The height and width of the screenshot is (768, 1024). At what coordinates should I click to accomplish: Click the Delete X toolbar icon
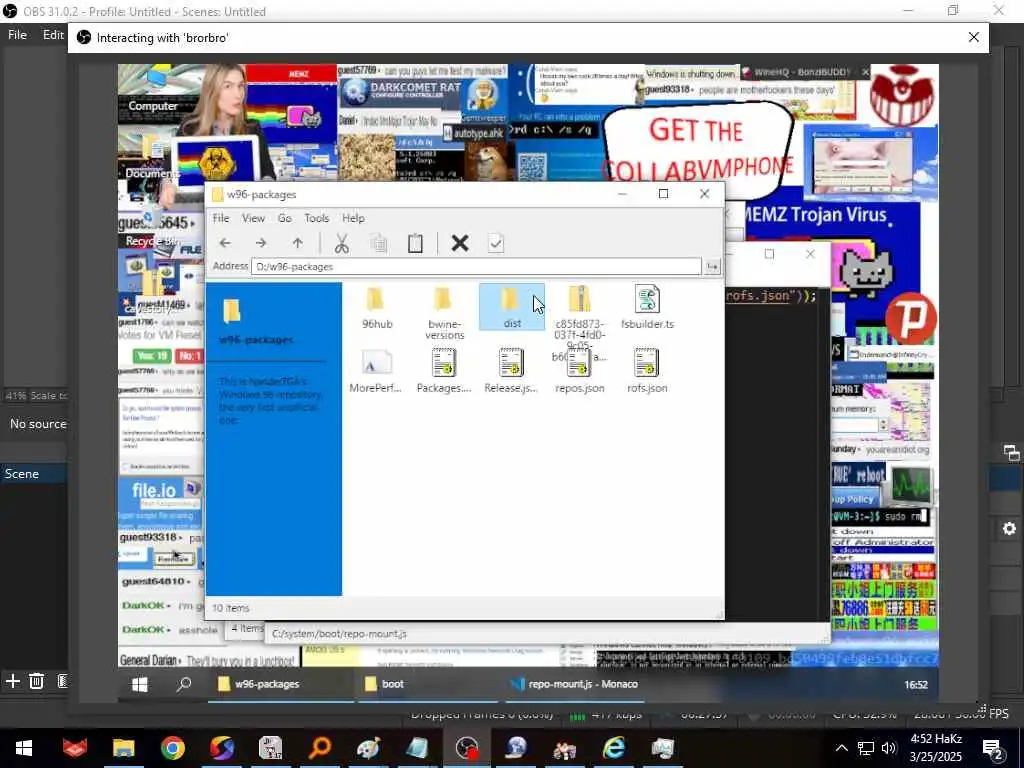[x=460, y=244]
